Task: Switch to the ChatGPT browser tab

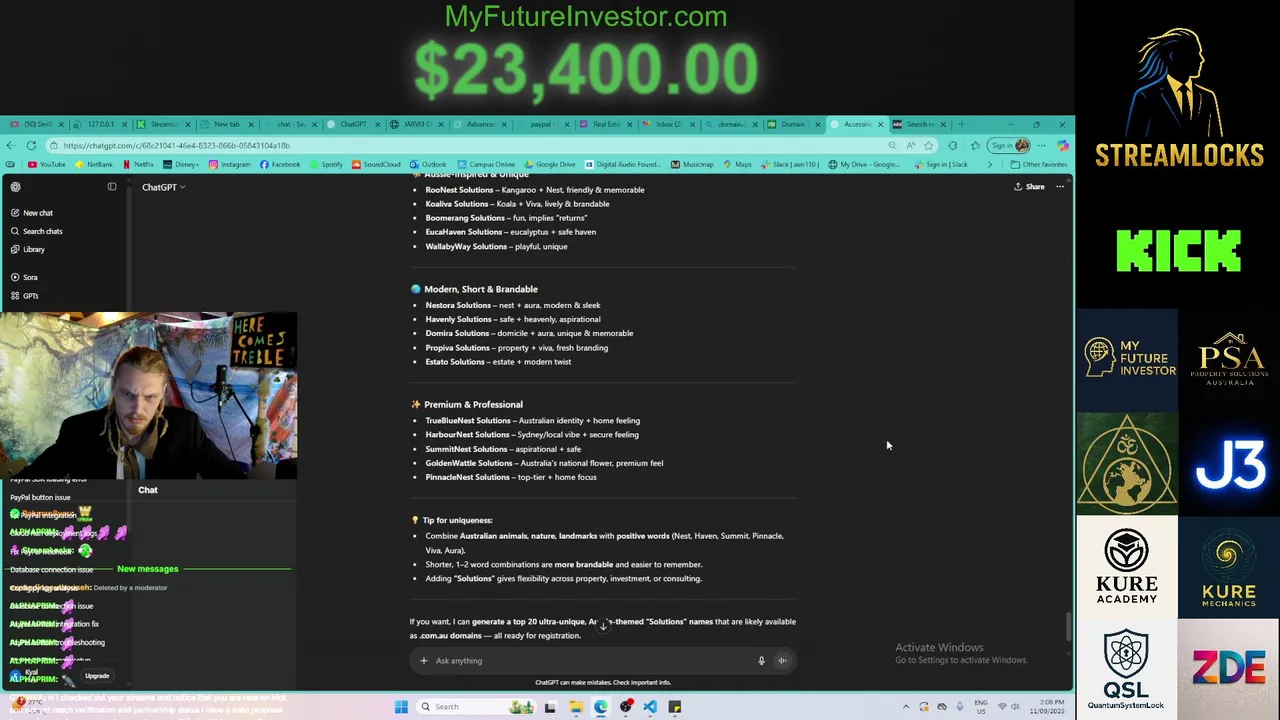Action: (x=352, y=124)
